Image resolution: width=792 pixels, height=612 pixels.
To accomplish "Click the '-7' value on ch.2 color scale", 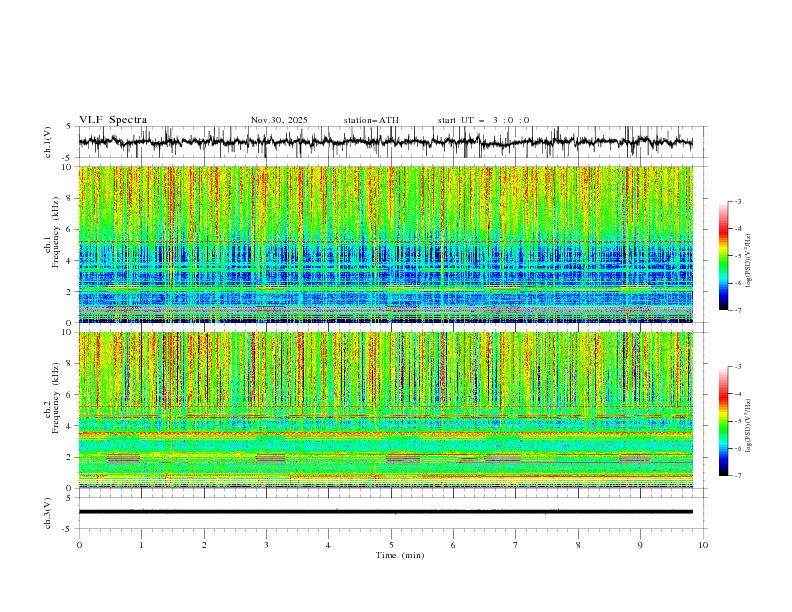I will point(737,476).
